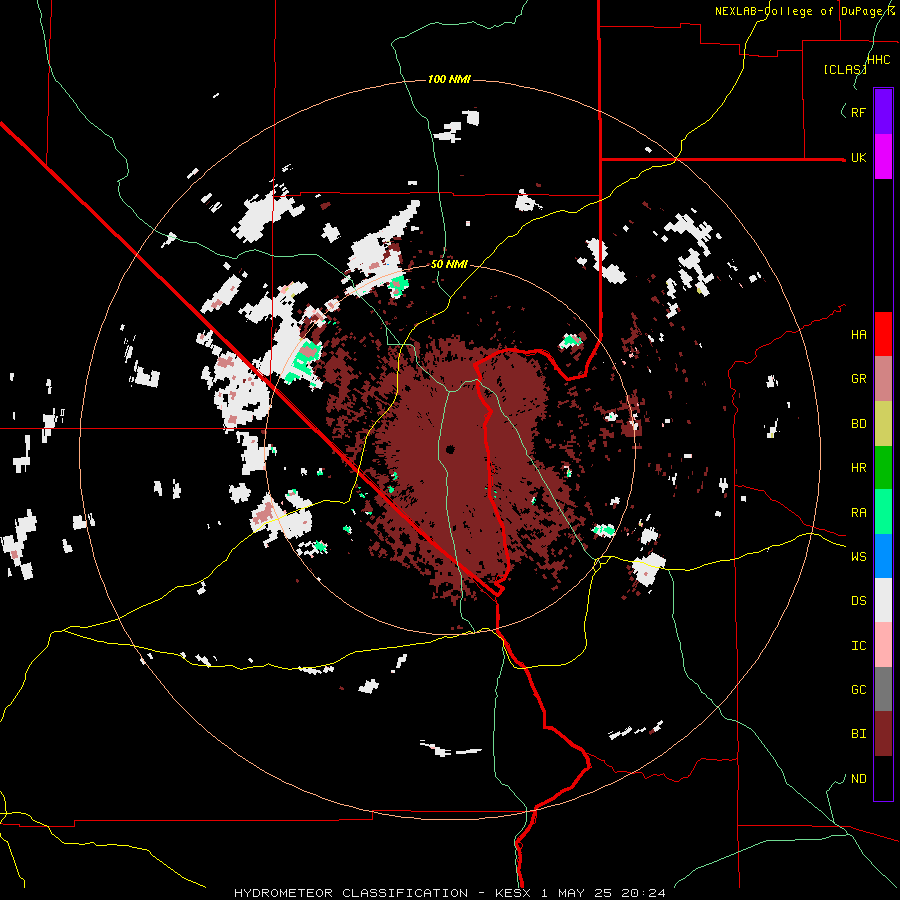Click the IC legend label
Screen dimensions: 900x900
tap(858, 646)
